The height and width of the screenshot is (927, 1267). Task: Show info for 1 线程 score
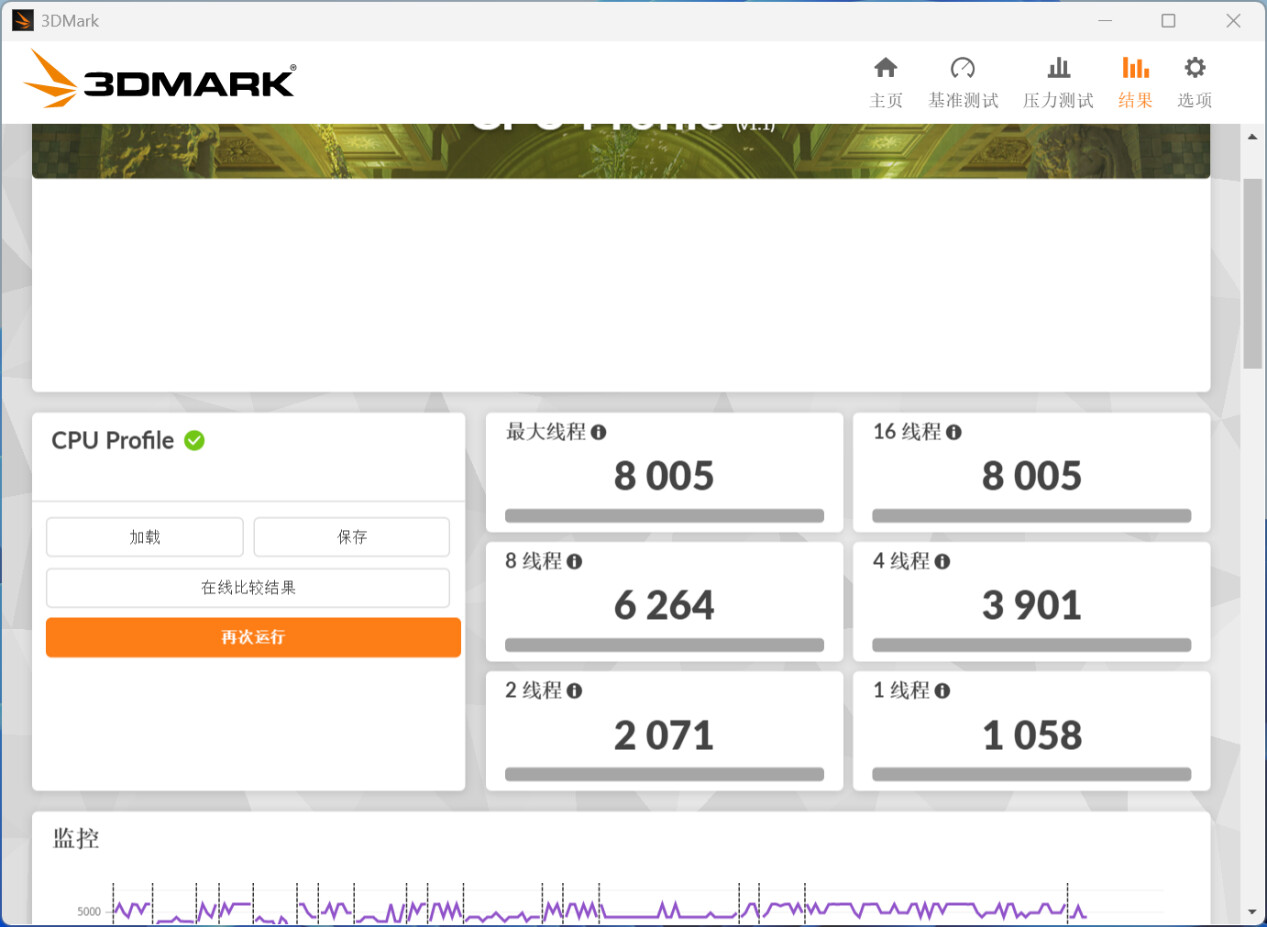coord(941,691)
